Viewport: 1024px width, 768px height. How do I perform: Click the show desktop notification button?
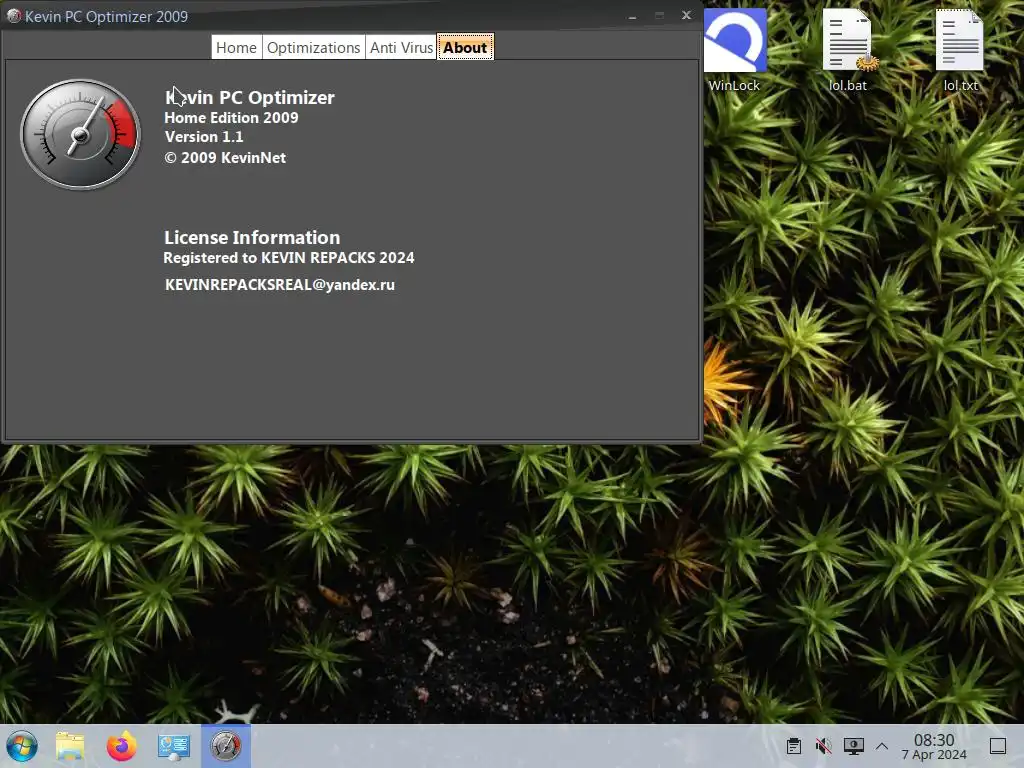998,746
